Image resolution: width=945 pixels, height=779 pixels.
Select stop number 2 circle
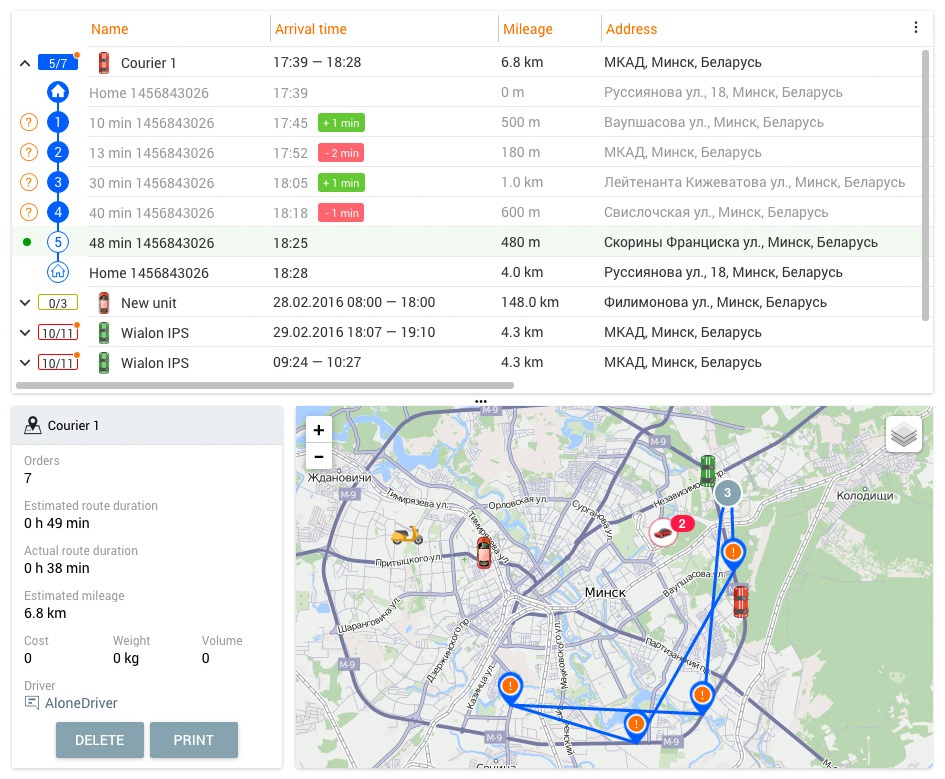pos(58,152)
